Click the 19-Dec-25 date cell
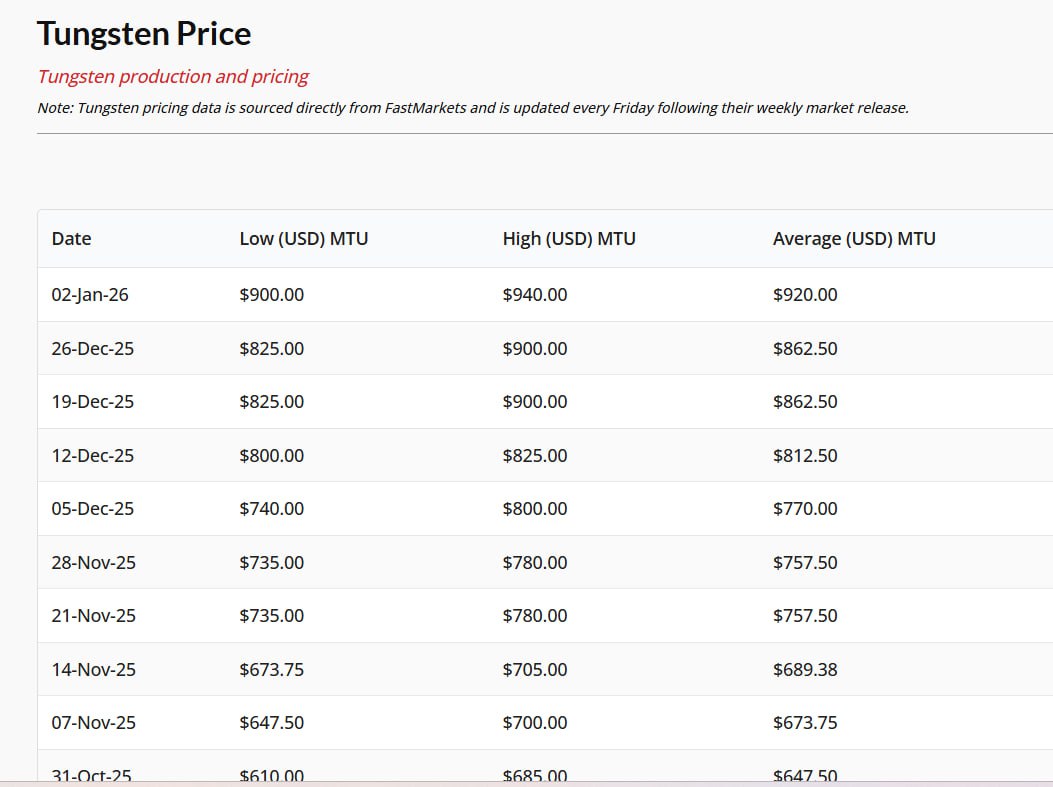The image size is (1053, 787). pos(93,402)
